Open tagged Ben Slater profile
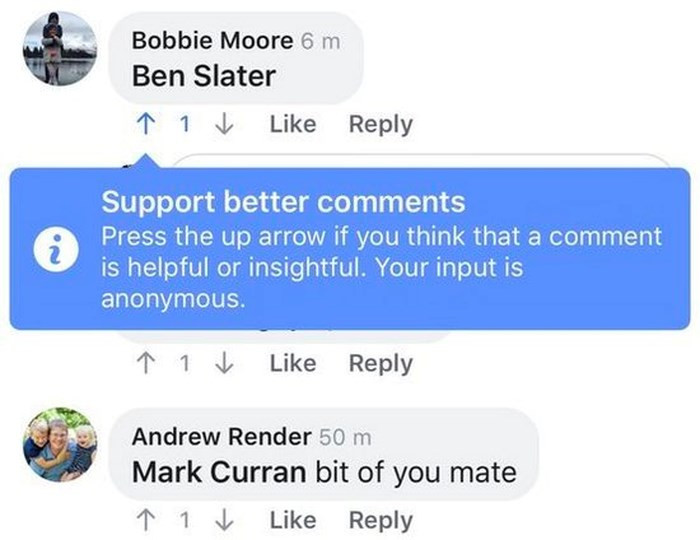This screenshot has width=700, height=540. tap(204, 76)
